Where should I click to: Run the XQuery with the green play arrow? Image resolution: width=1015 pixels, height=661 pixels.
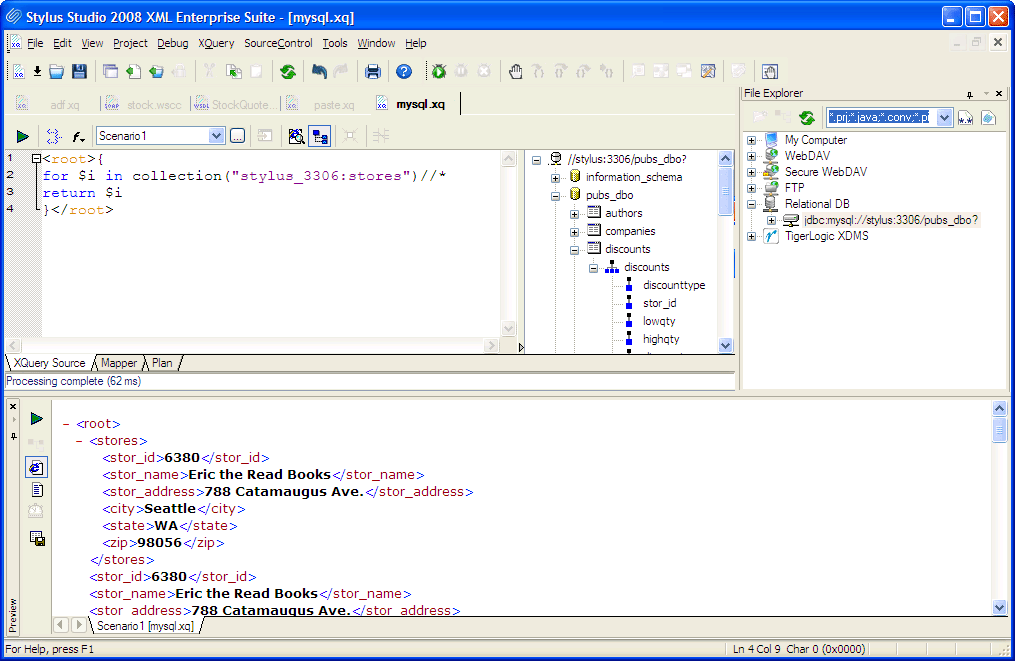pyautogui.click(x=23, y=136)
